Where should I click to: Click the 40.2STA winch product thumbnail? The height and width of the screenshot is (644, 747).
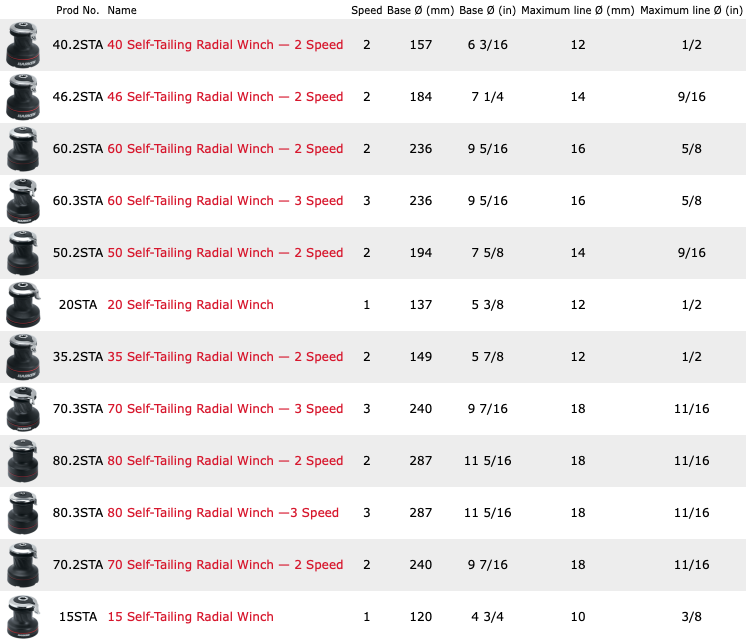tap(22, 46)
